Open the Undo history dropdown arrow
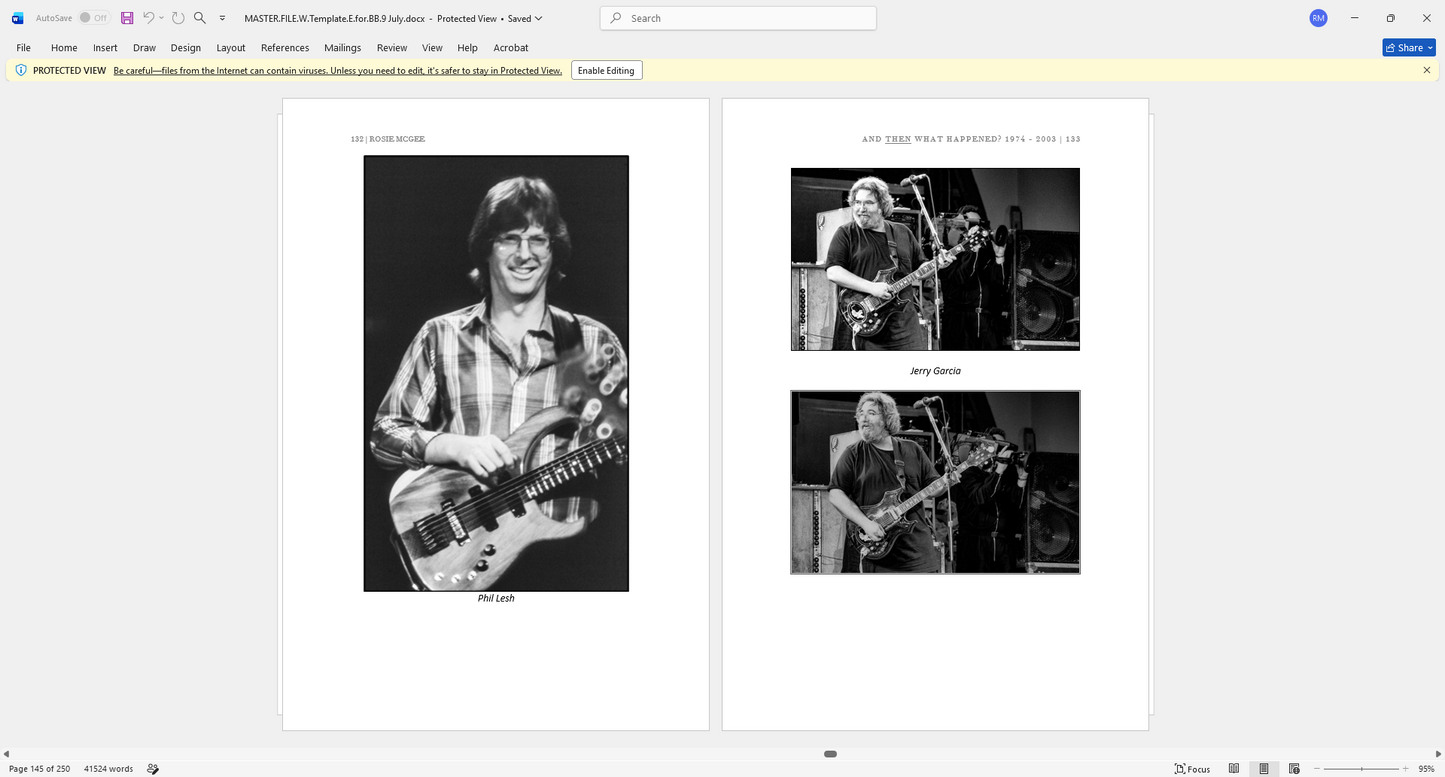Image resolution: width=1445 pixels, height=777 pixels. pos(162,18)
